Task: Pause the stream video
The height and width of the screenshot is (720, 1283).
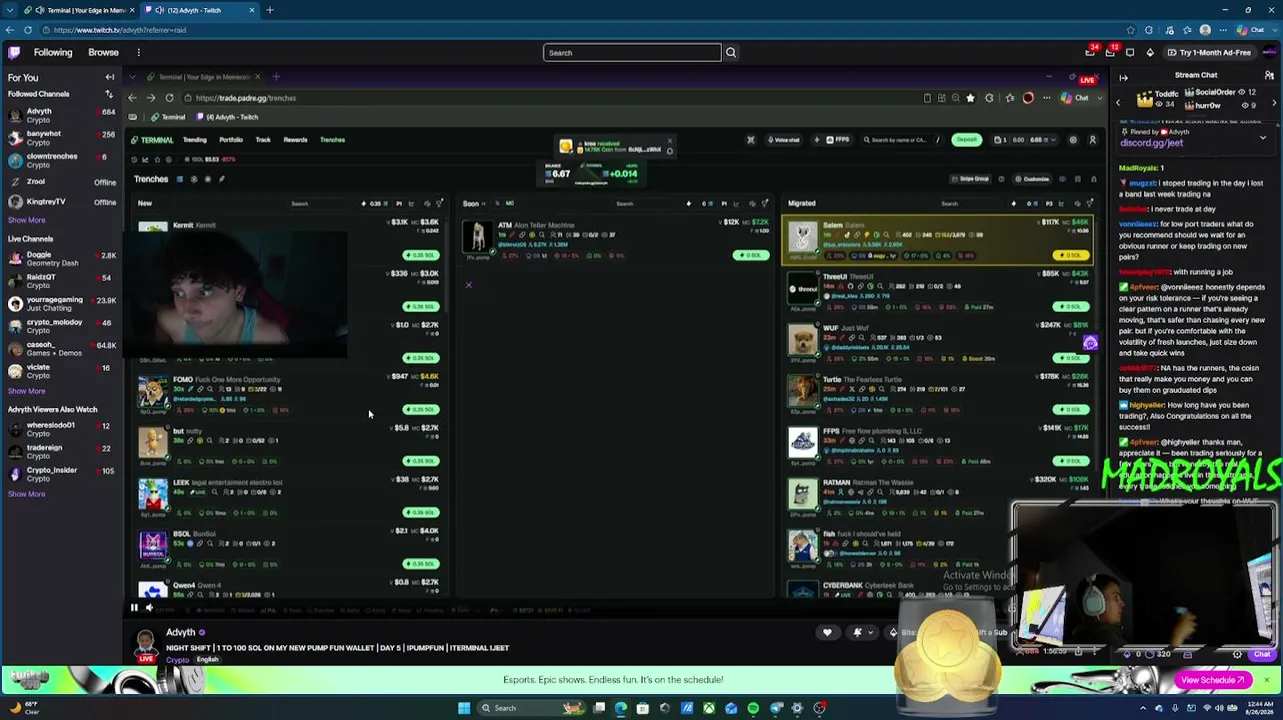Action: 134,607
